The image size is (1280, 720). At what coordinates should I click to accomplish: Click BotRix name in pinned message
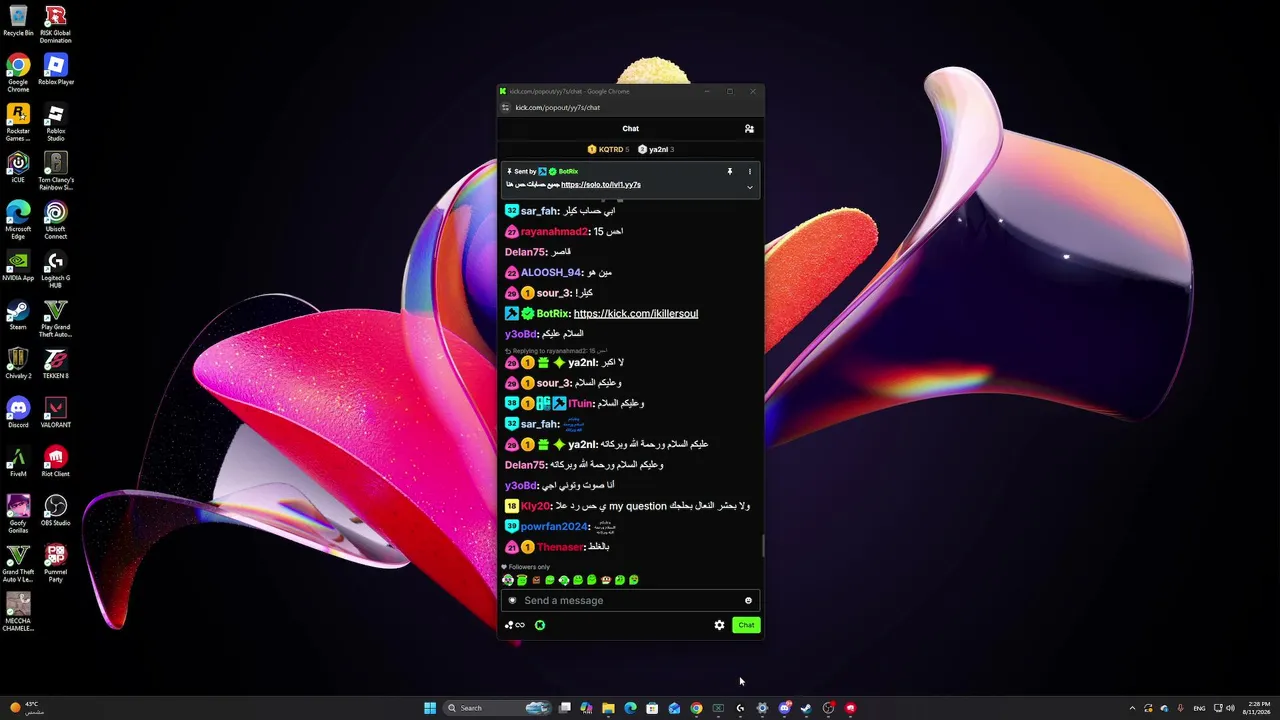point(568,172)
